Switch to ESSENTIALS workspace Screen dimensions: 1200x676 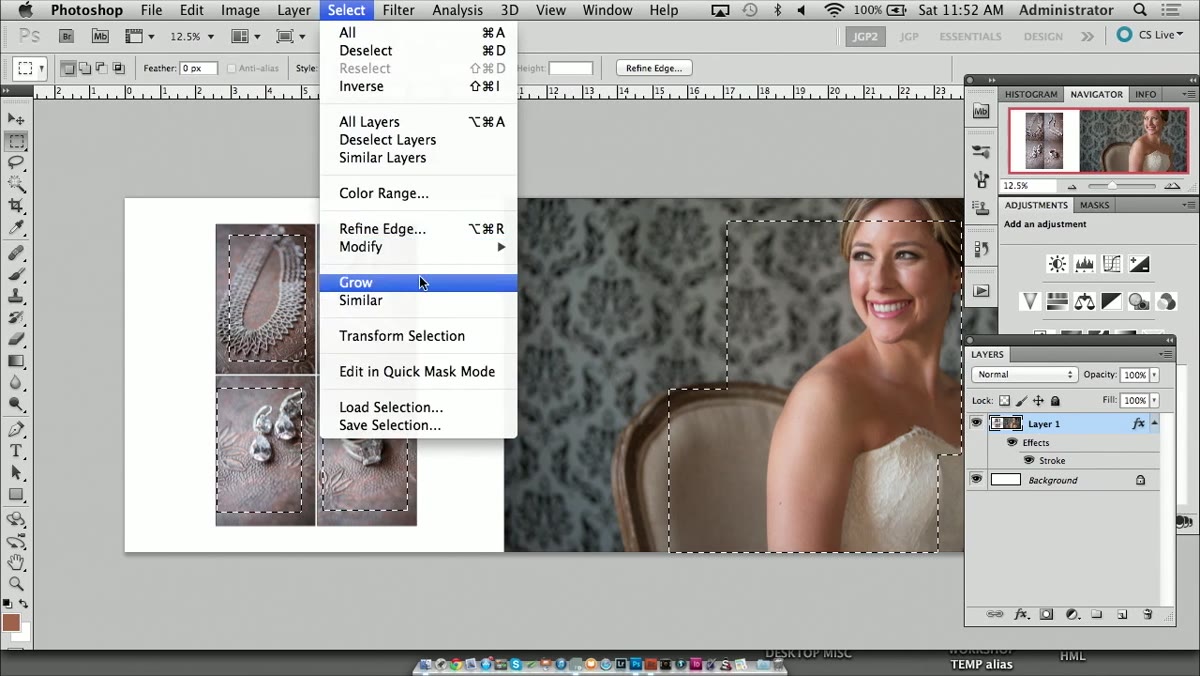coord(970,36)
